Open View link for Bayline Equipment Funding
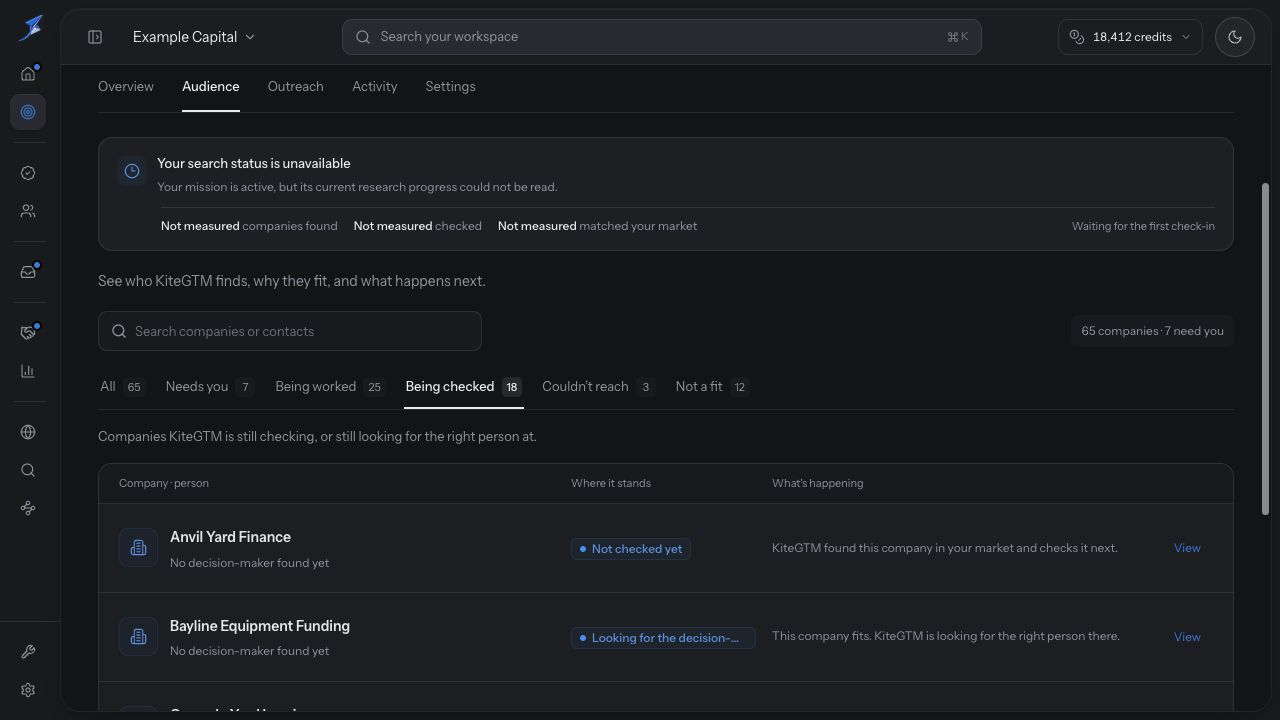1280x720 pixels. point(1187,637)
